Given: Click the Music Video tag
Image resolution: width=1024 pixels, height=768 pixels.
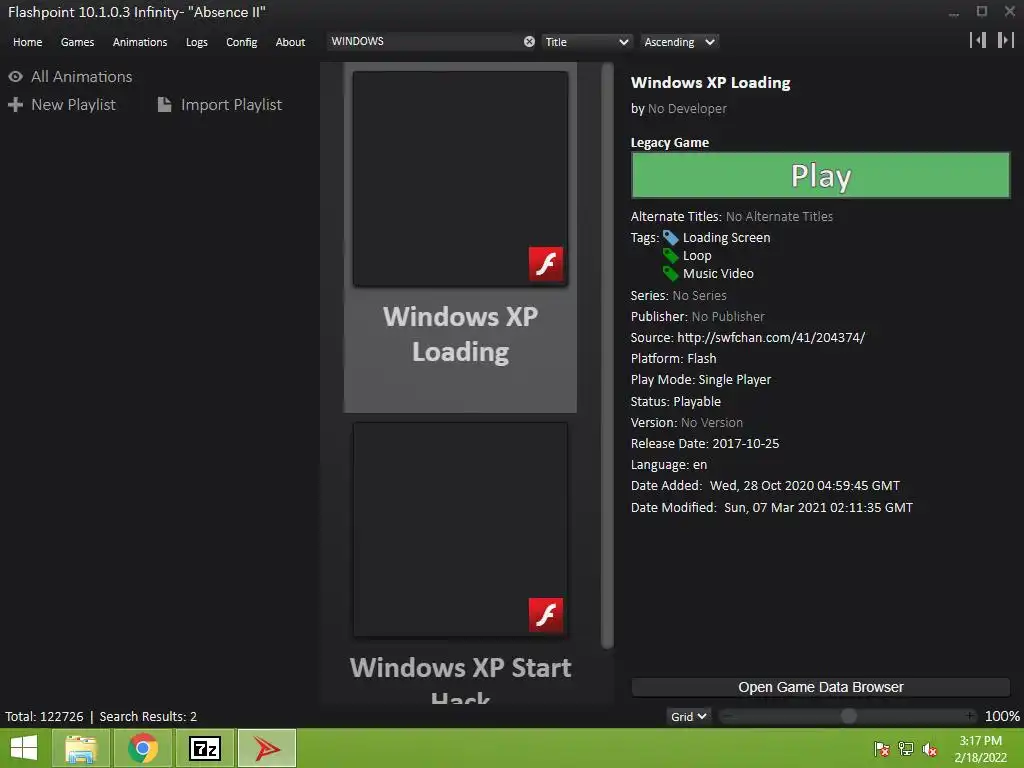Looking at the screenshot, I should (x=718, y=274).
